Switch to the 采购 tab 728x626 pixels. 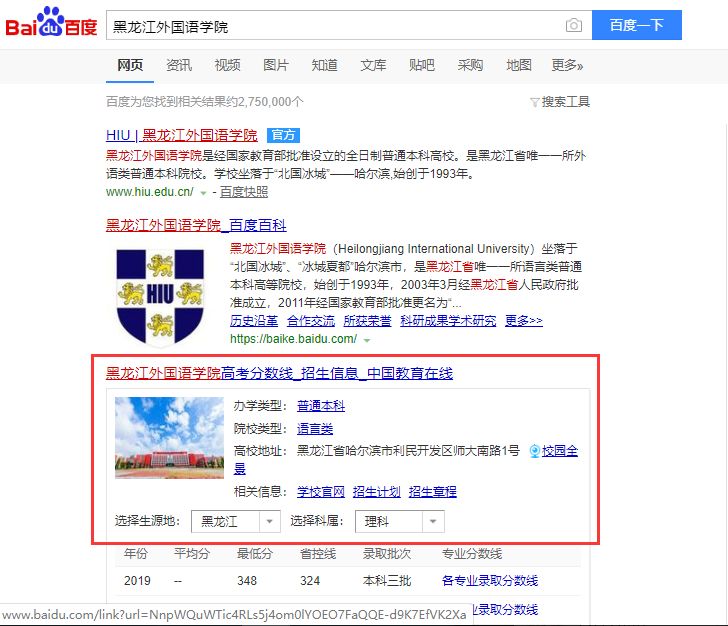(470, 65)
